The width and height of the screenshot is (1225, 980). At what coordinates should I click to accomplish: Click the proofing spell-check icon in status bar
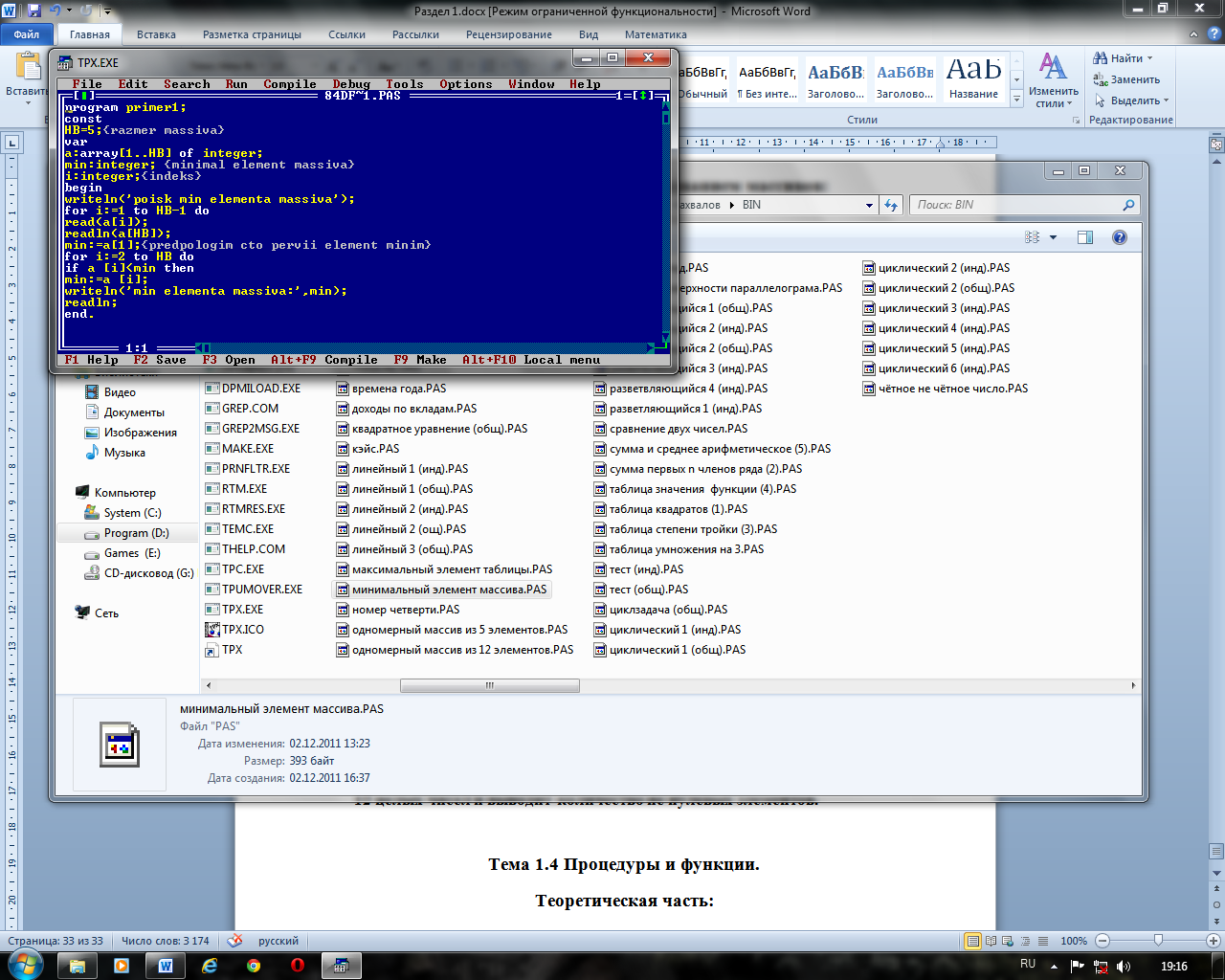[x=234, y=941]
